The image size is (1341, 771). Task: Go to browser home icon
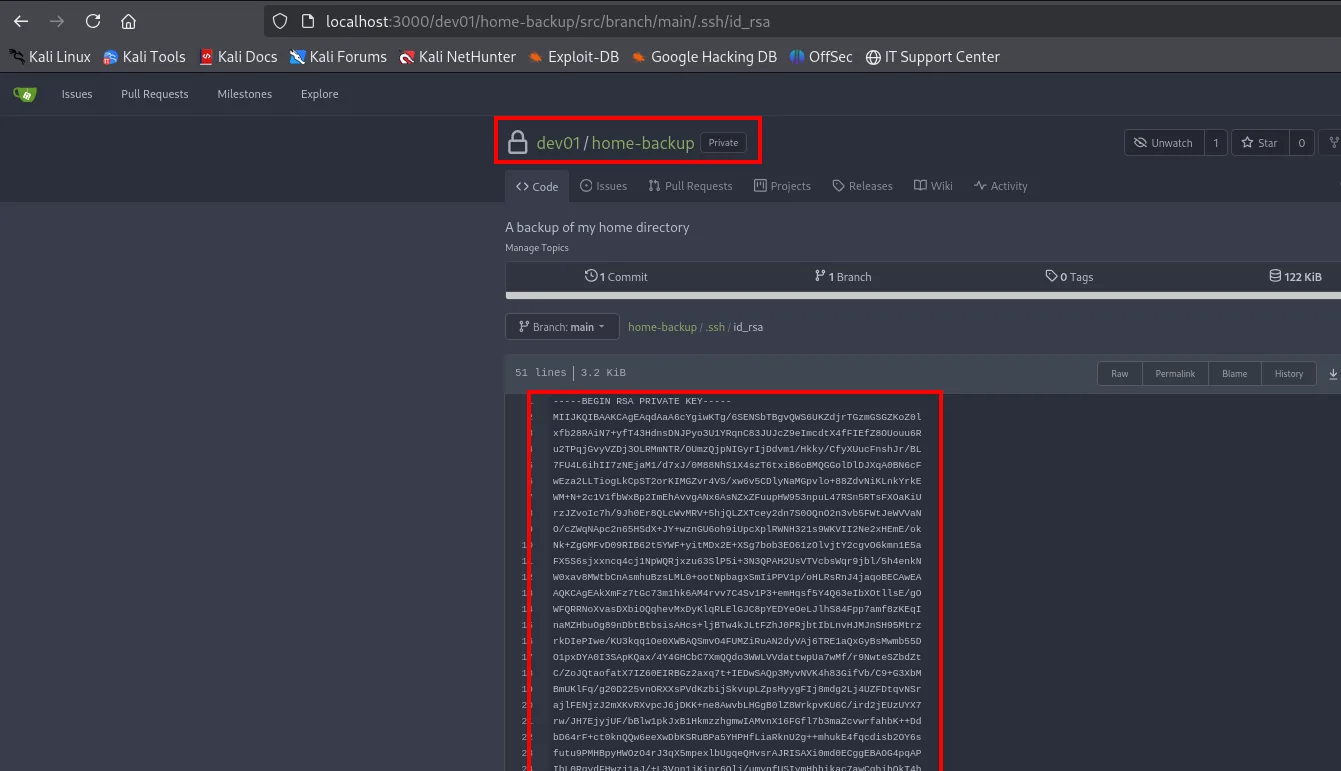[128, 21]
